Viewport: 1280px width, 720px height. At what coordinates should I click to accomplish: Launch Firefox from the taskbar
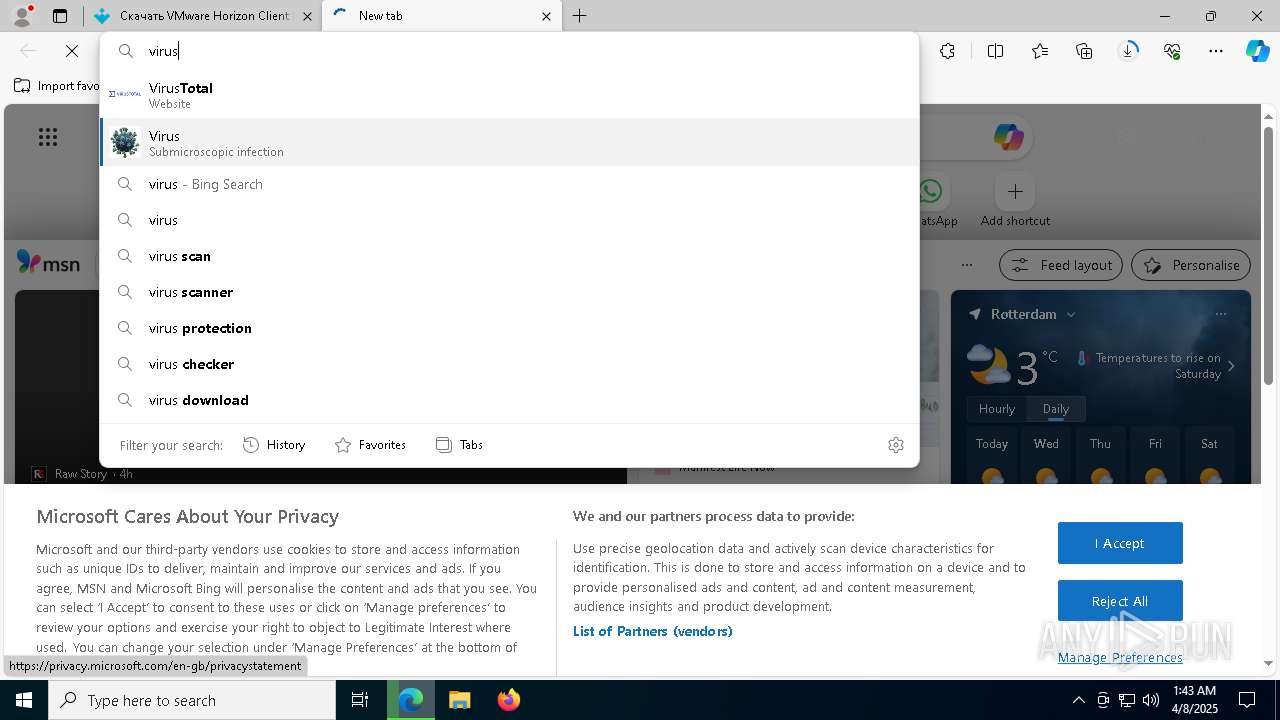(508, 700)
